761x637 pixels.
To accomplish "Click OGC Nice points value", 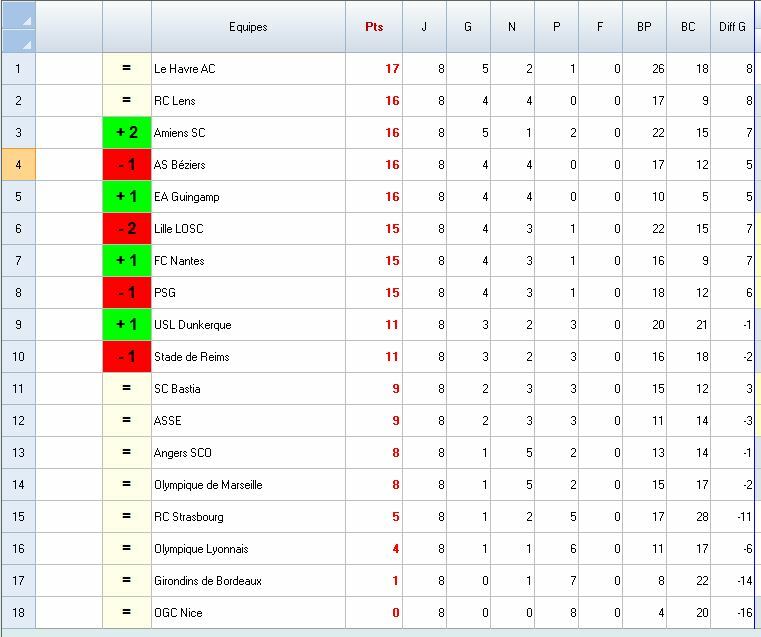I will point(374,613).
